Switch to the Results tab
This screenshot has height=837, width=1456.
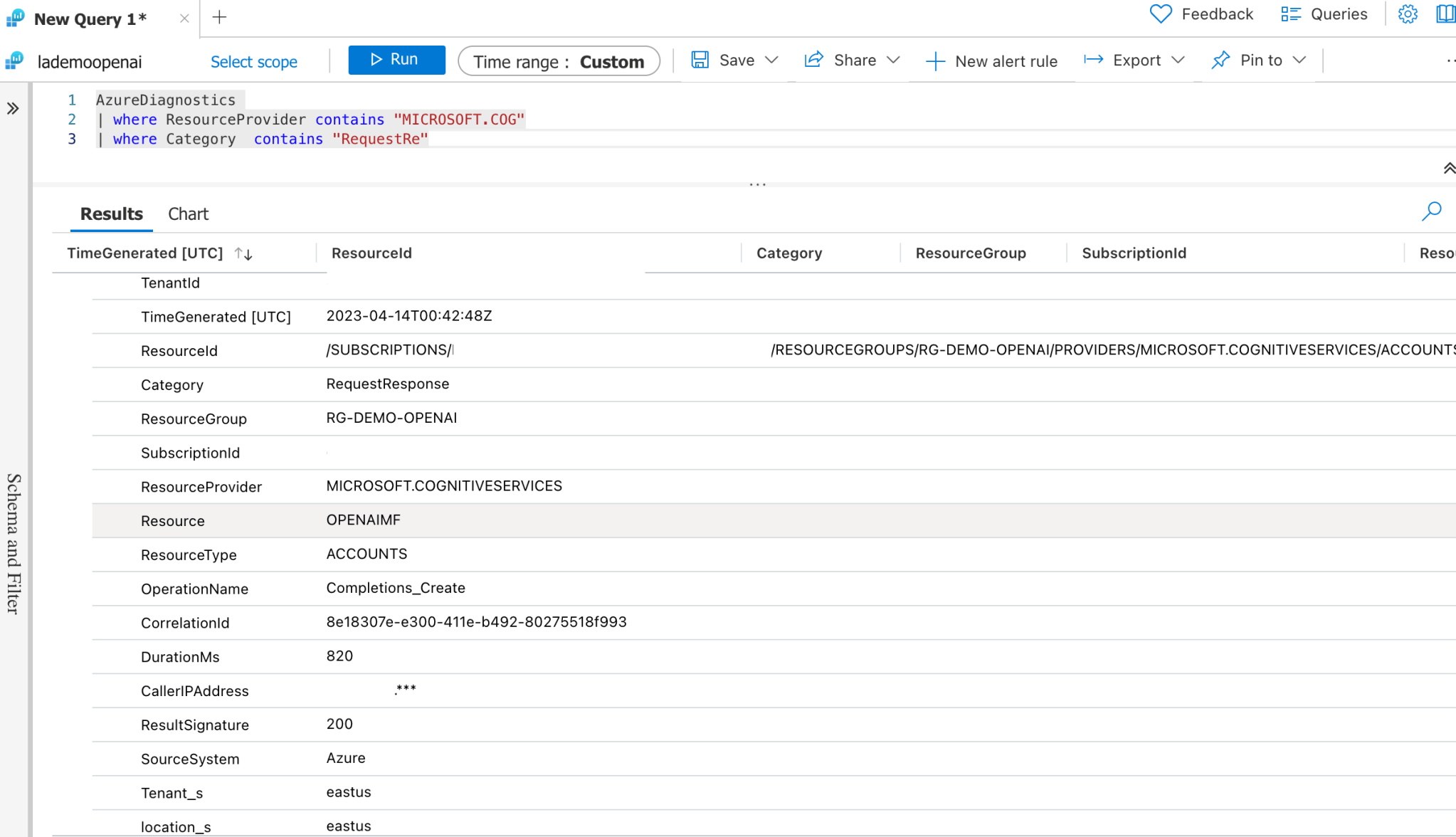click(111, 214)
